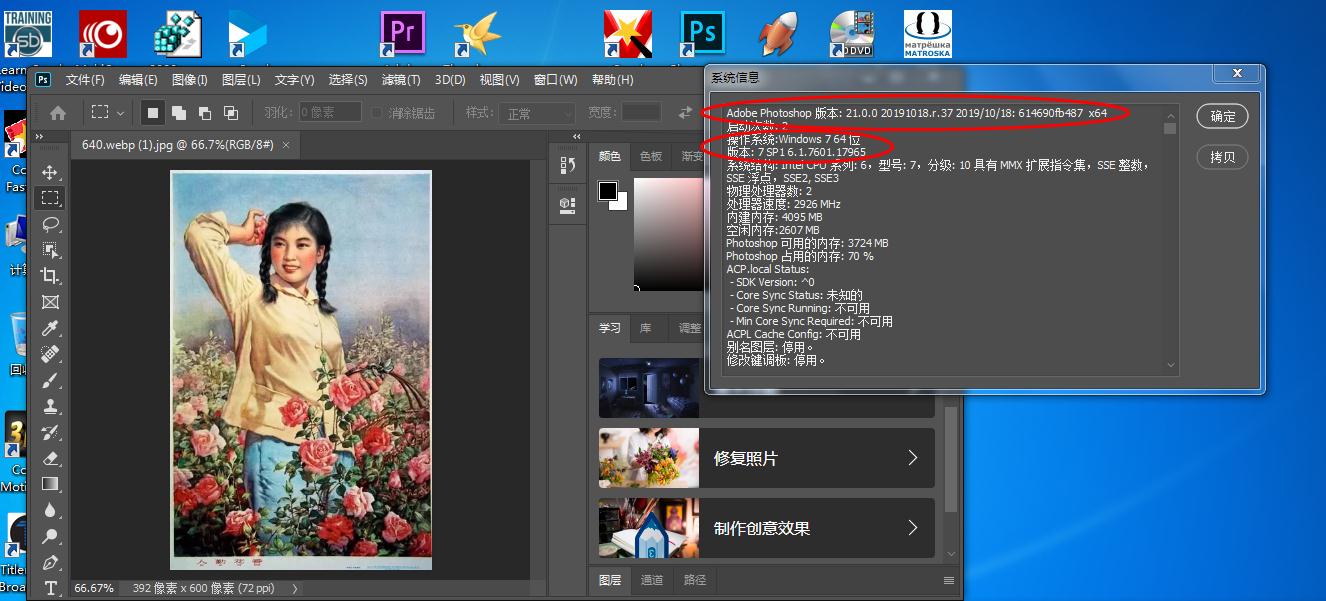
Task: Switch to the 库 libraries tab
Action: (646, 328)
